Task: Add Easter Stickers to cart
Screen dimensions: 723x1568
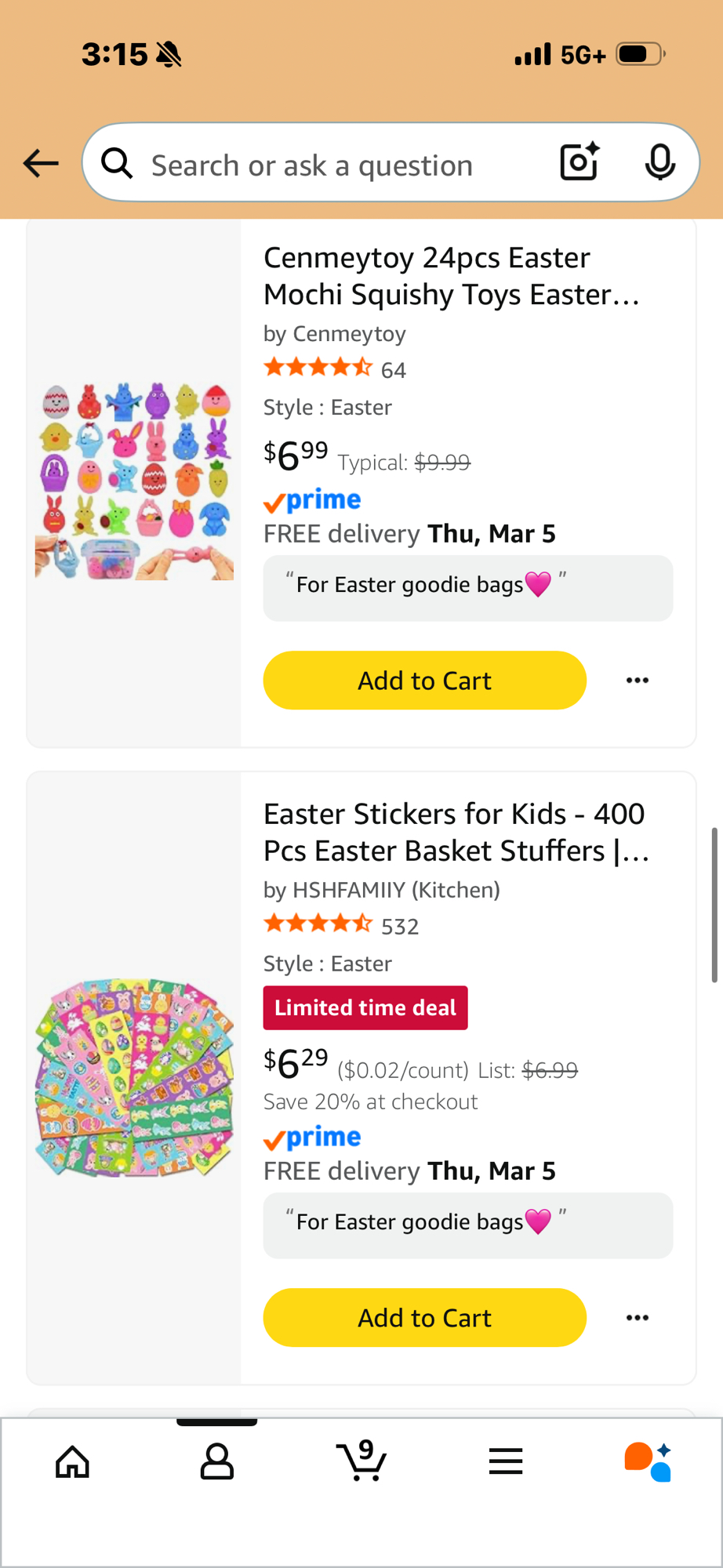Action: click(424, 1318)
